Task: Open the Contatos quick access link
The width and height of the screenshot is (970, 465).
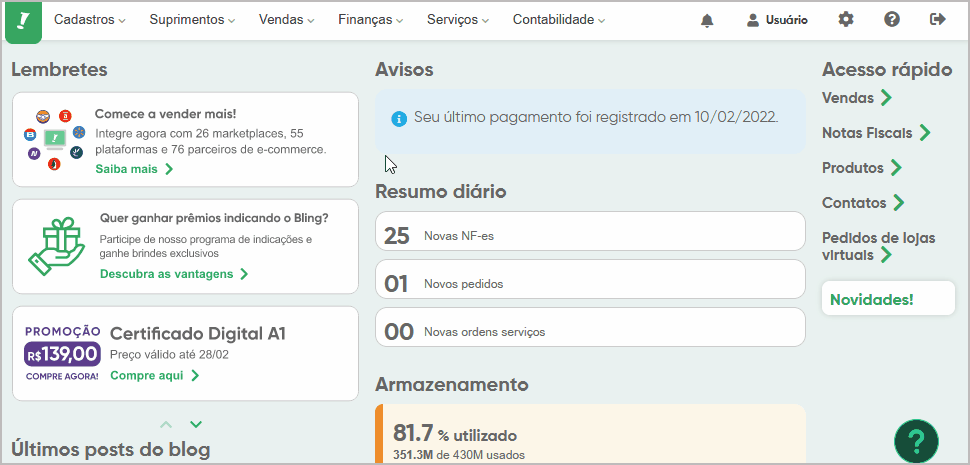Action: coord(863,202)
